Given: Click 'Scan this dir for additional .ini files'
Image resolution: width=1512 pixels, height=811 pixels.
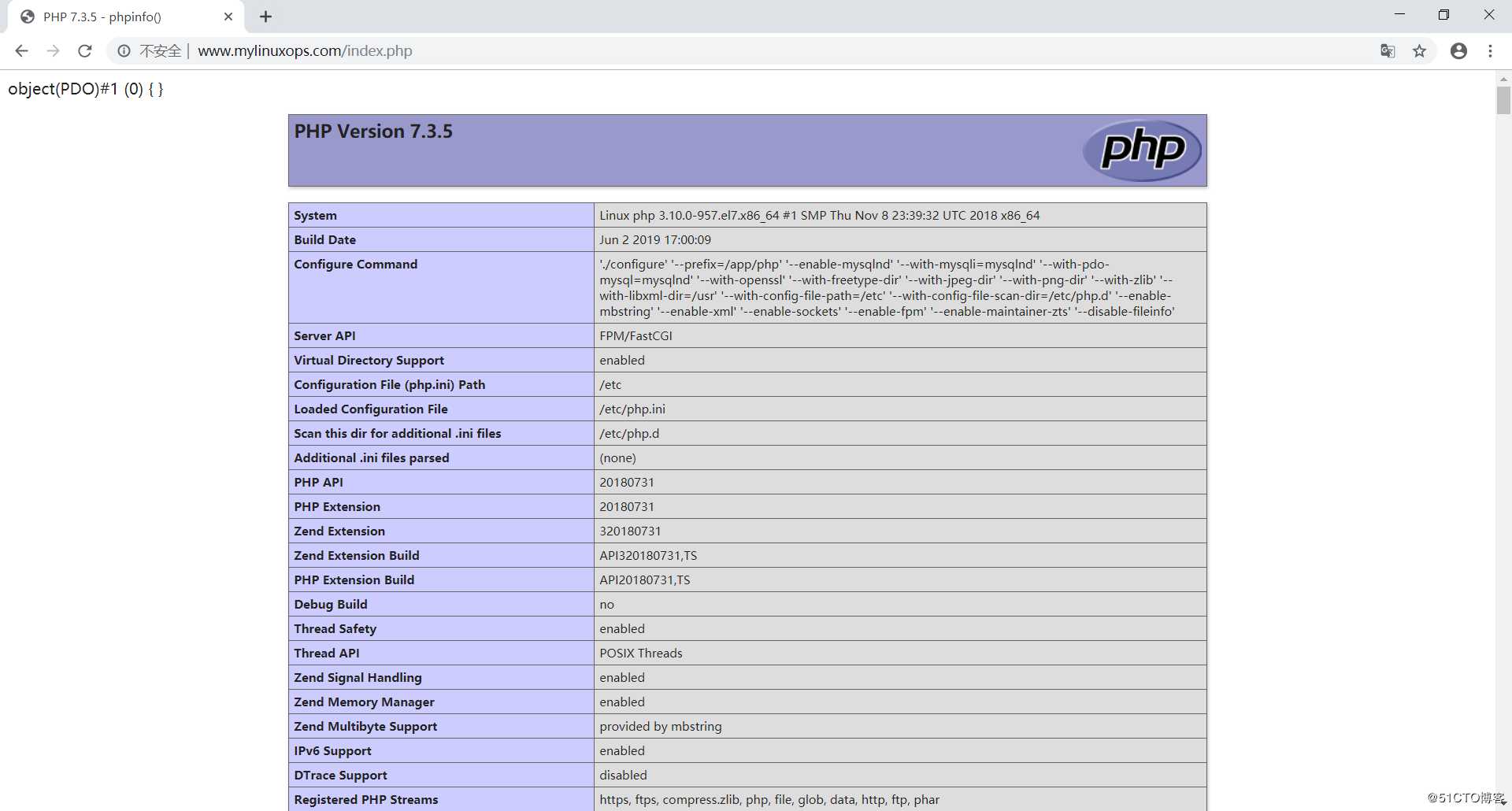Looking at the screenshot, I should click(397, 434).
